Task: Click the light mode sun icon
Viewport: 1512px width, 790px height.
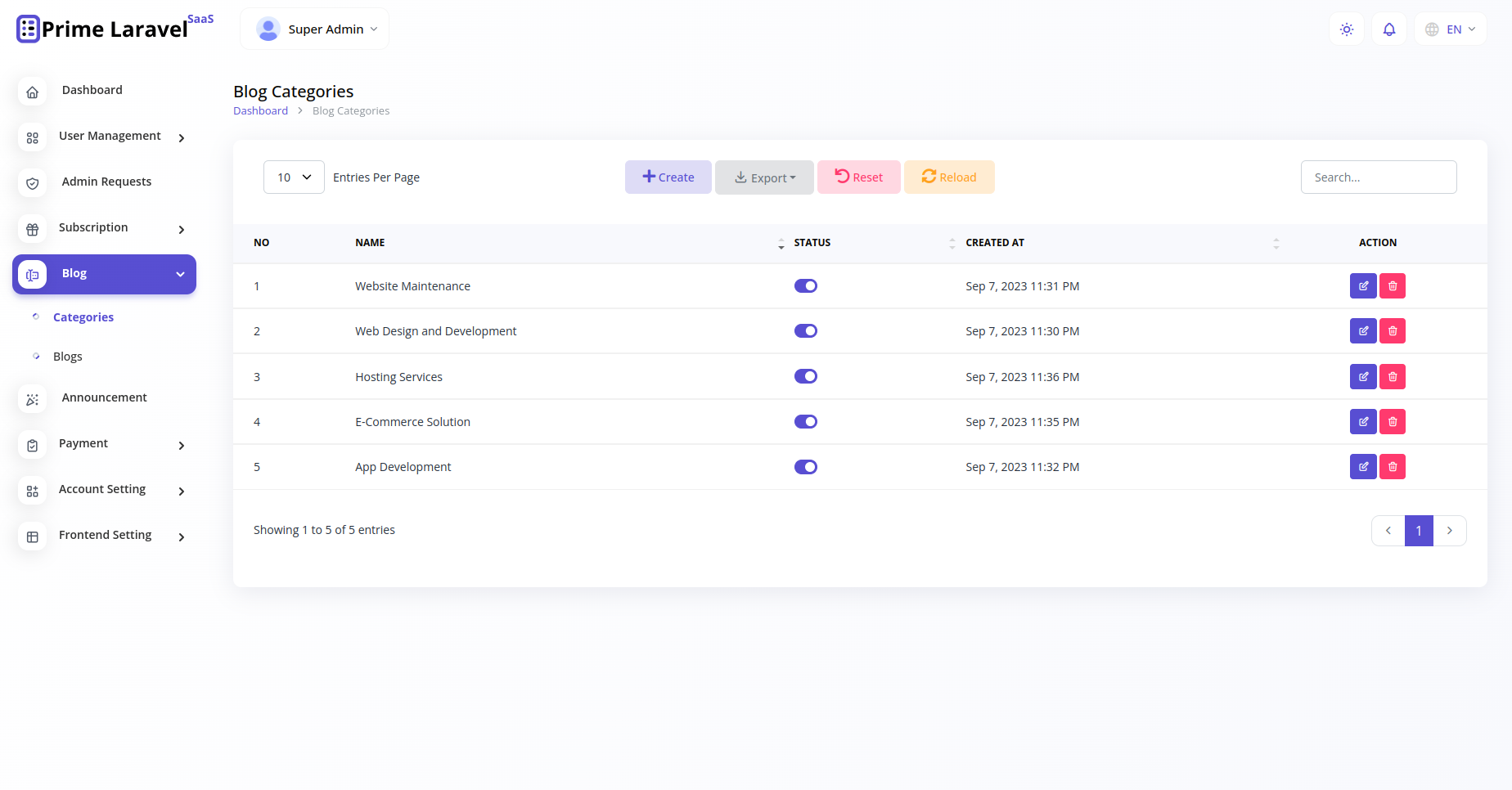Action: click(1347, 29)
